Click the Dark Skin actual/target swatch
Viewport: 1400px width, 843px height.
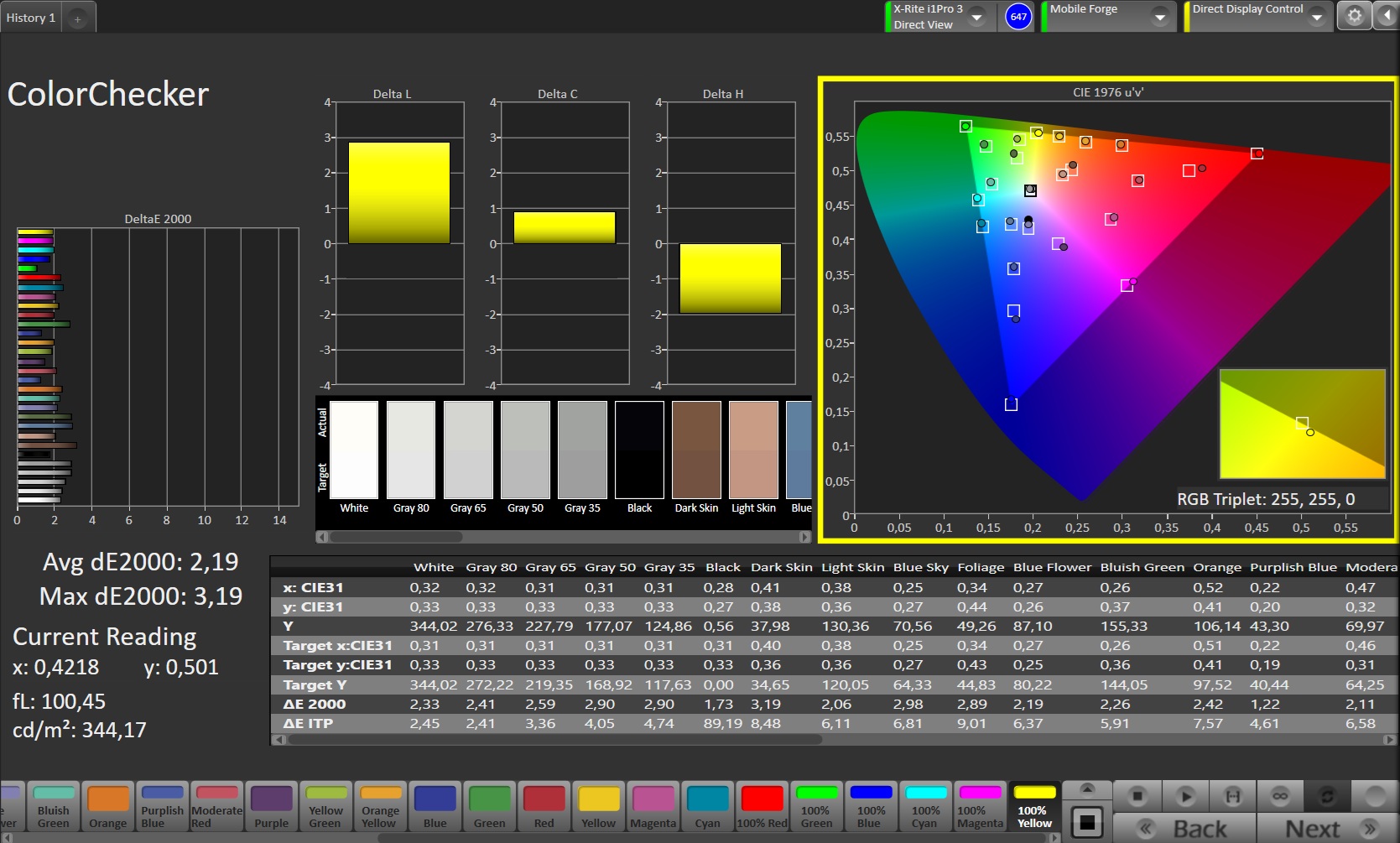coord(696,450)
